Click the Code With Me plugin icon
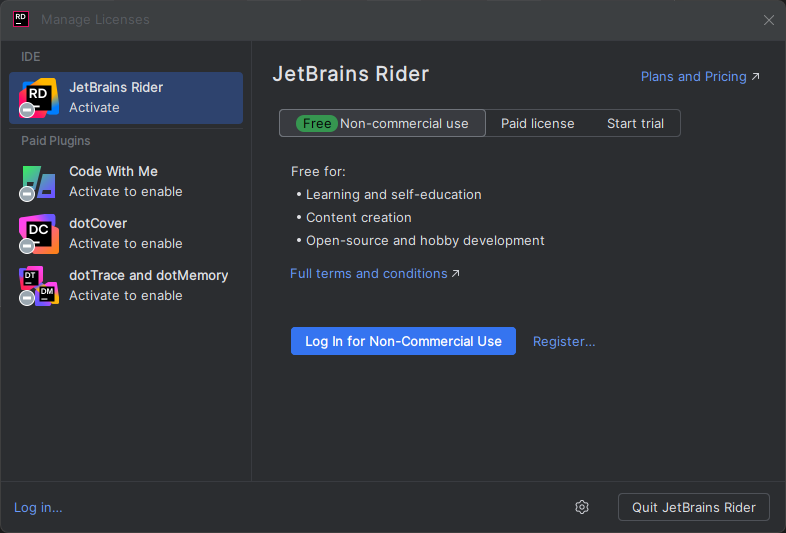 tap(39, 181)
